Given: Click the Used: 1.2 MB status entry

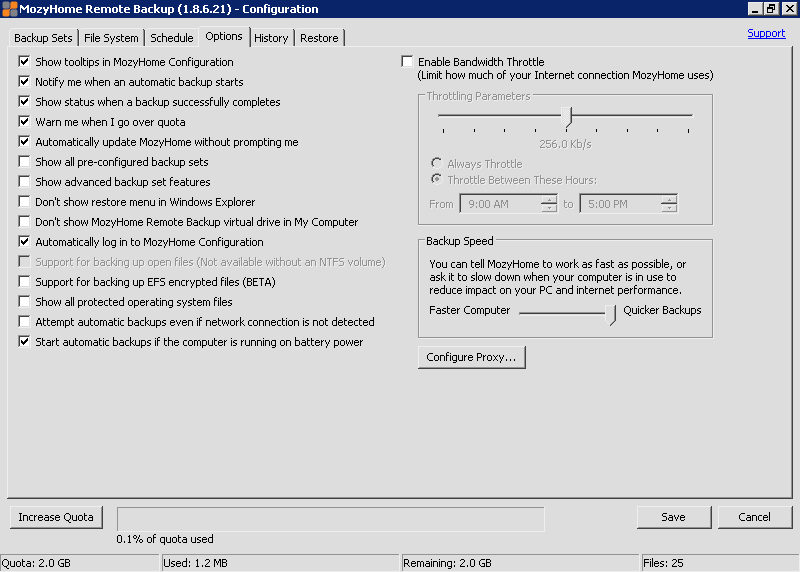Looking at the screenshot, I should coord(280,563).
